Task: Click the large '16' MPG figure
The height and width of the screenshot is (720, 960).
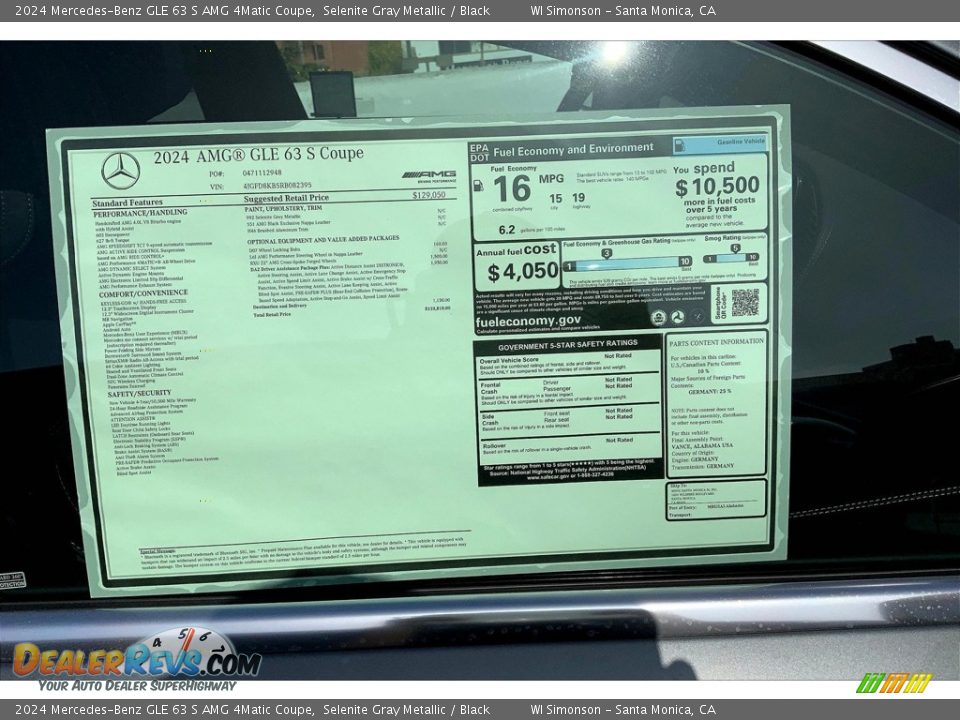Action: tap(512, 188)
